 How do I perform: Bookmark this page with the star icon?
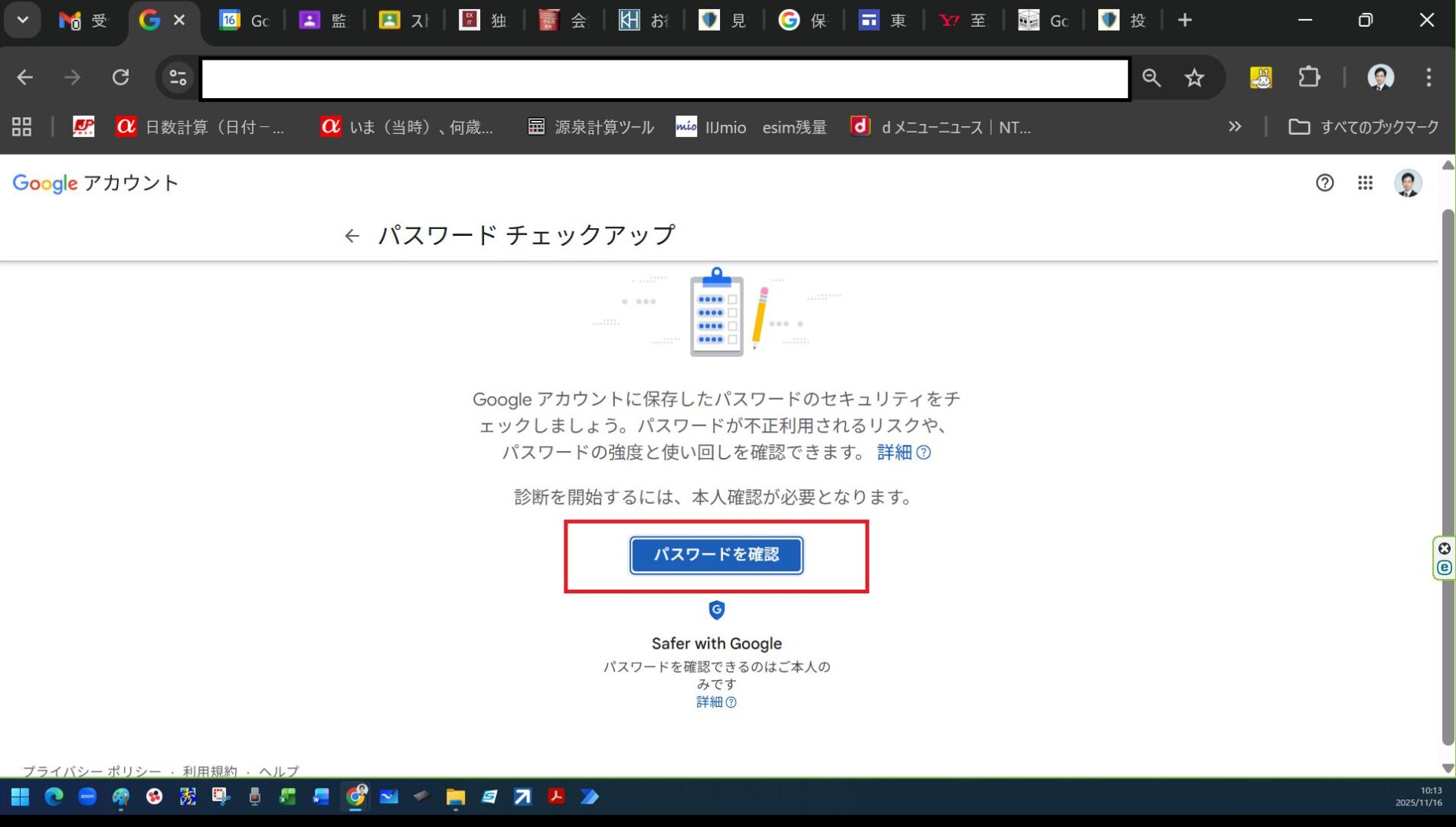point(1194,78)
